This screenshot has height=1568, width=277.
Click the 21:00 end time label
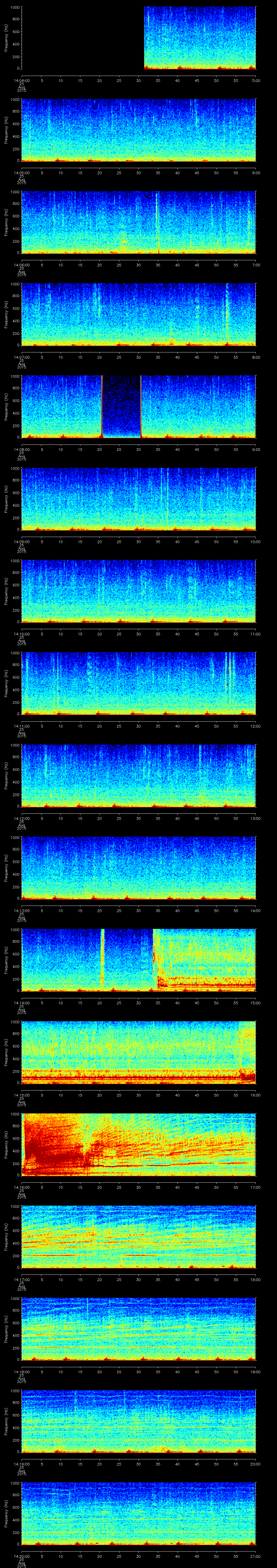(255, 1556)
